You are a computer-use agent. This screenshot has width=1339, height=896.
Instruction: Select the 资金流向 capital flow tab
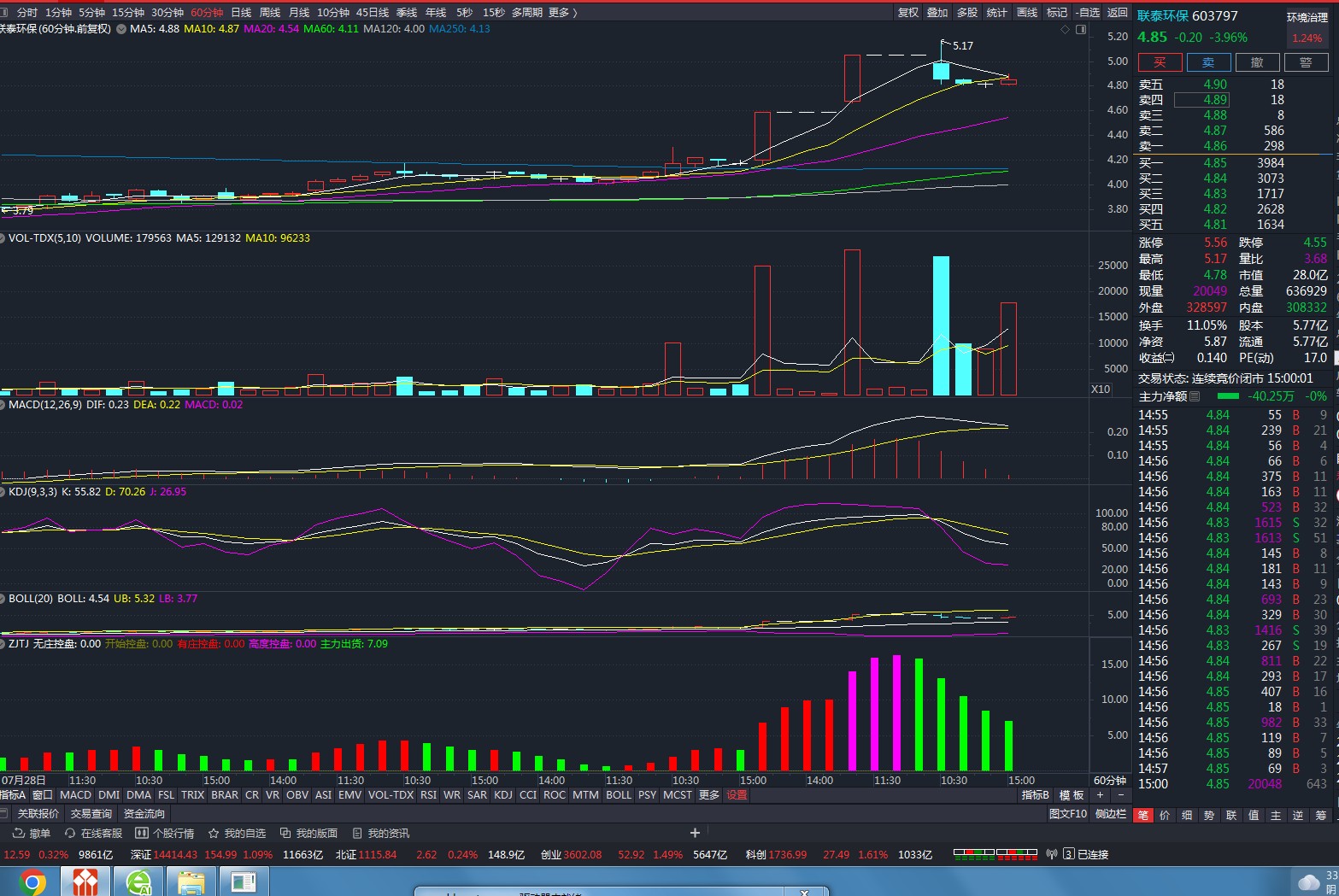144,814
